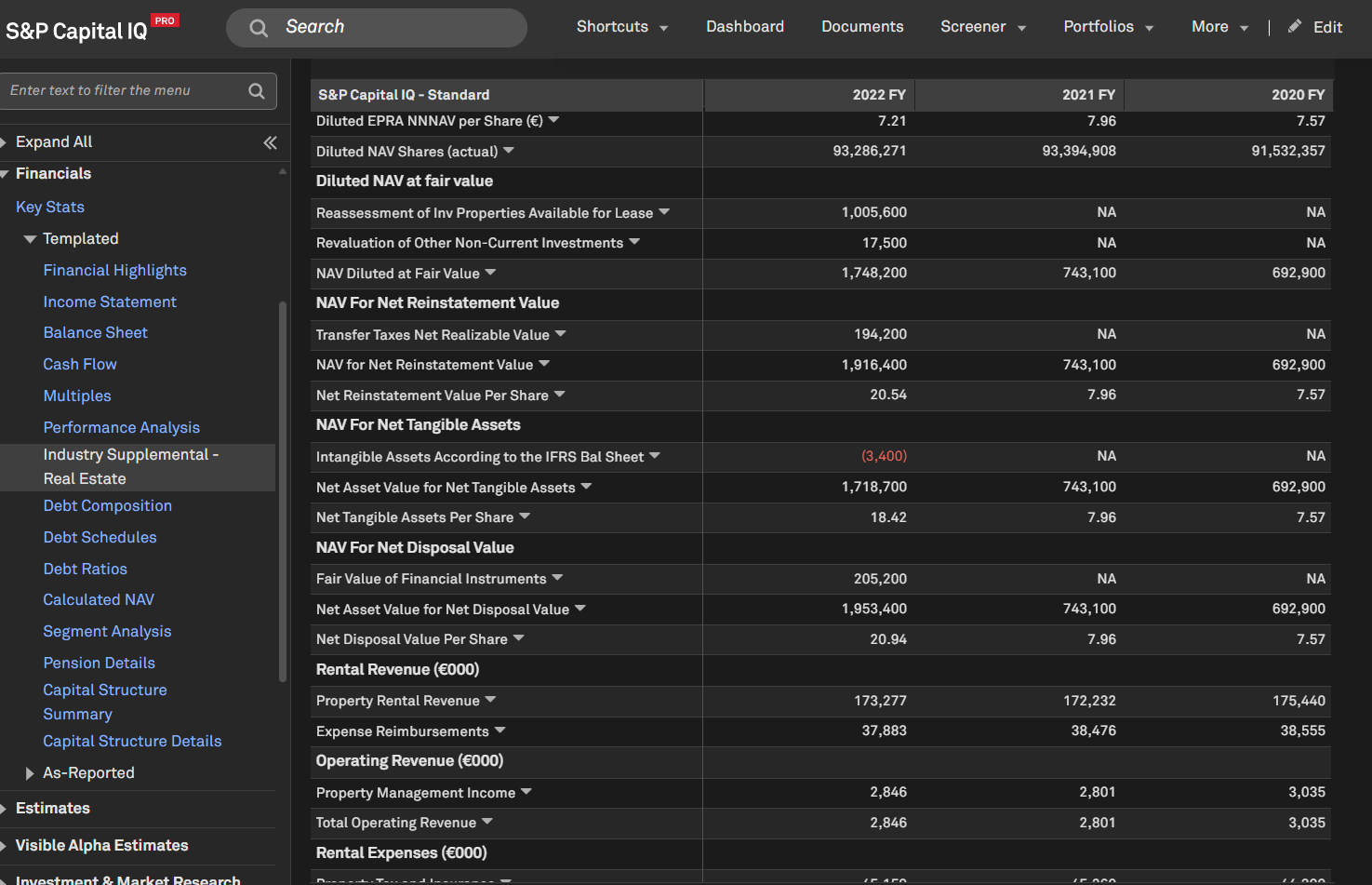Navigate to Calculated NAV page
This screenshot has height=885, width=1372.
99,599
